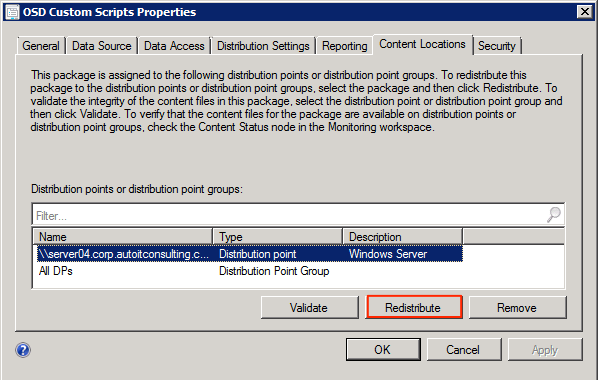The height and width of the screenshot is (380, 598).
Task: Click the Redistribute button
Action: [414, 308]
